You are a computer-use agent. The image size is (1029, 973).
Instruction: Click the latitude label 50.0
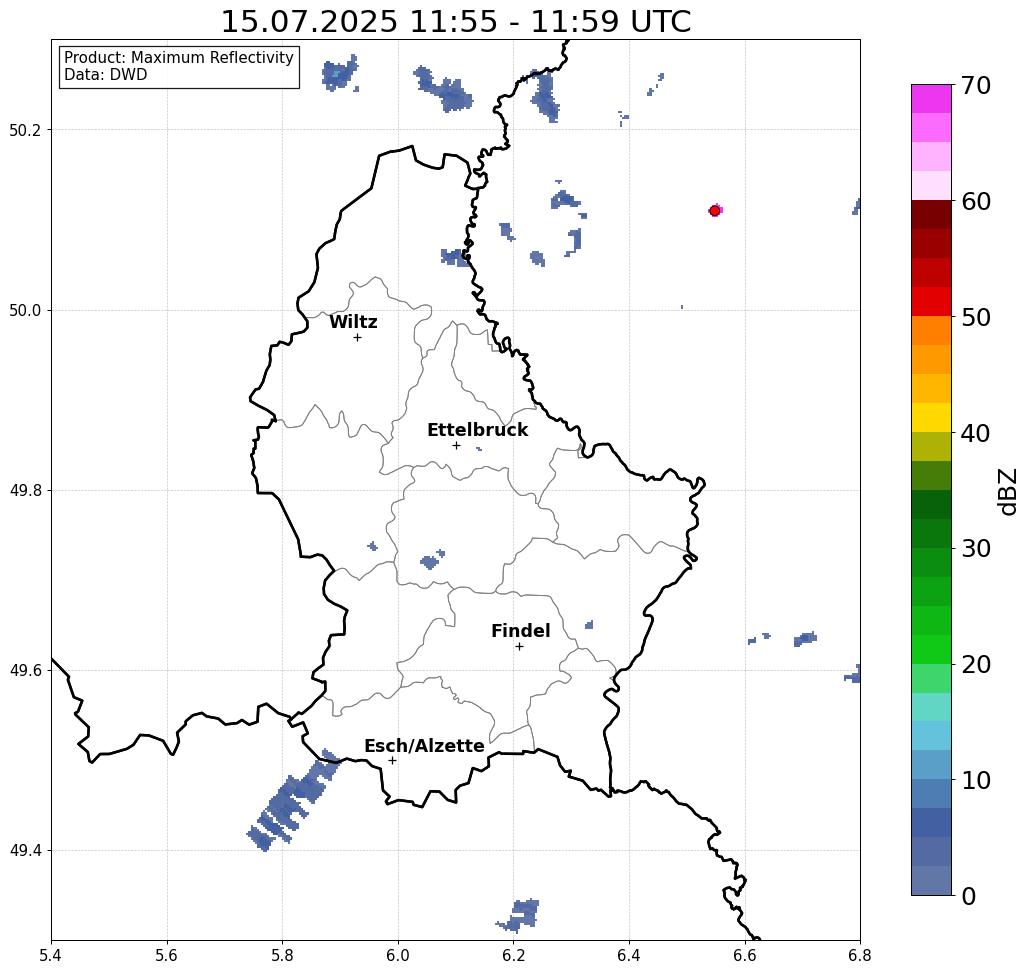[x=25, y=310]
